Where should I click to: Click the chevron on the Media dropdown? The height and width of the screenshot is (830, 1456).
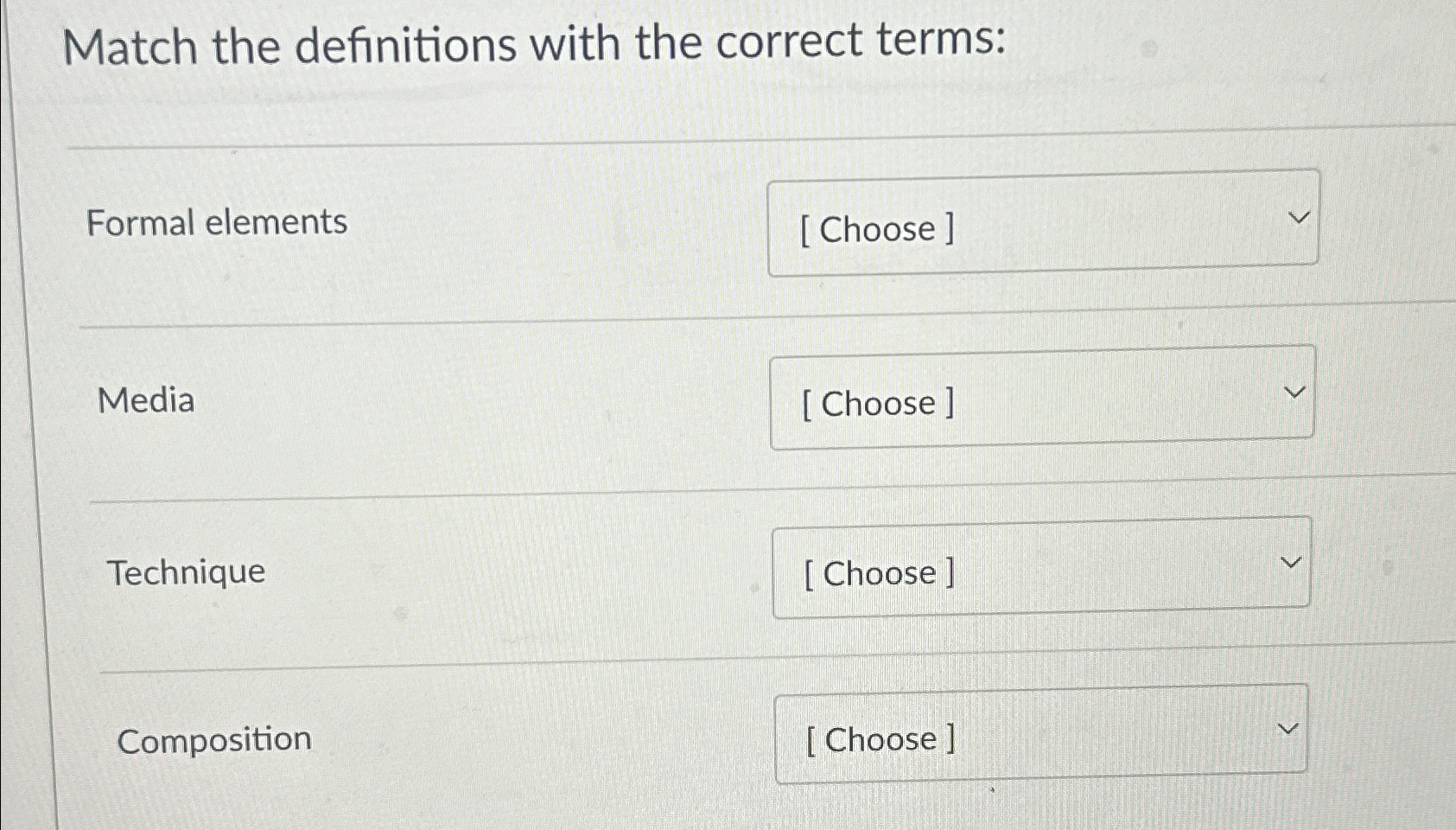[x=1294, y=391]
